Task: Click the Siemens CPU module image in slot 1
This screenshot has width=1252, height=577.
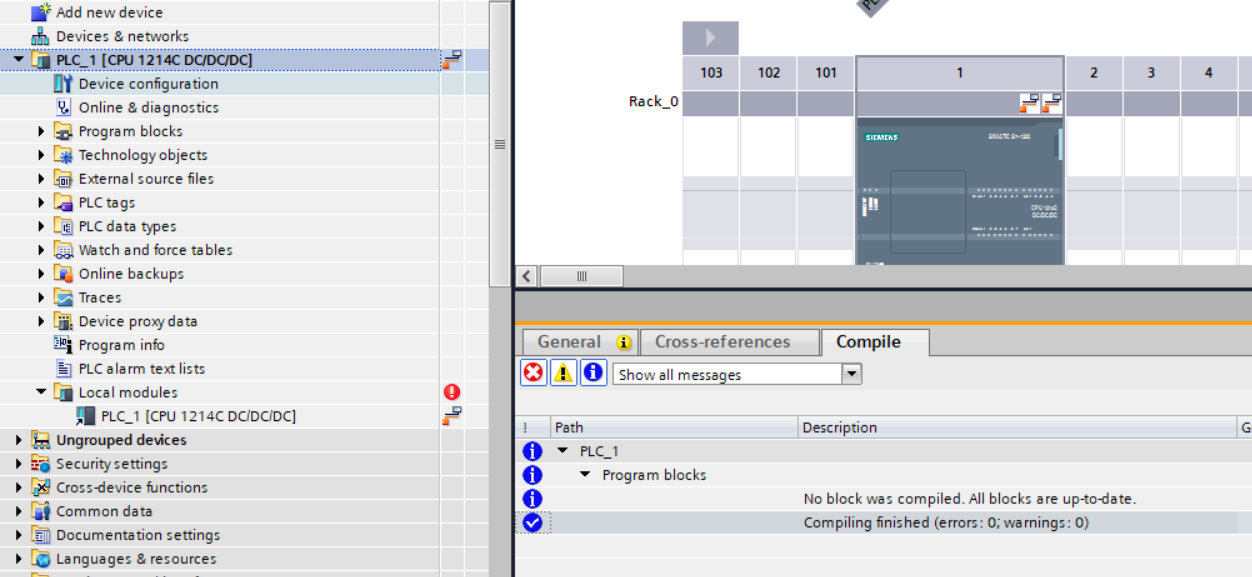Action: pyautogui.click(x=960, y=192)
